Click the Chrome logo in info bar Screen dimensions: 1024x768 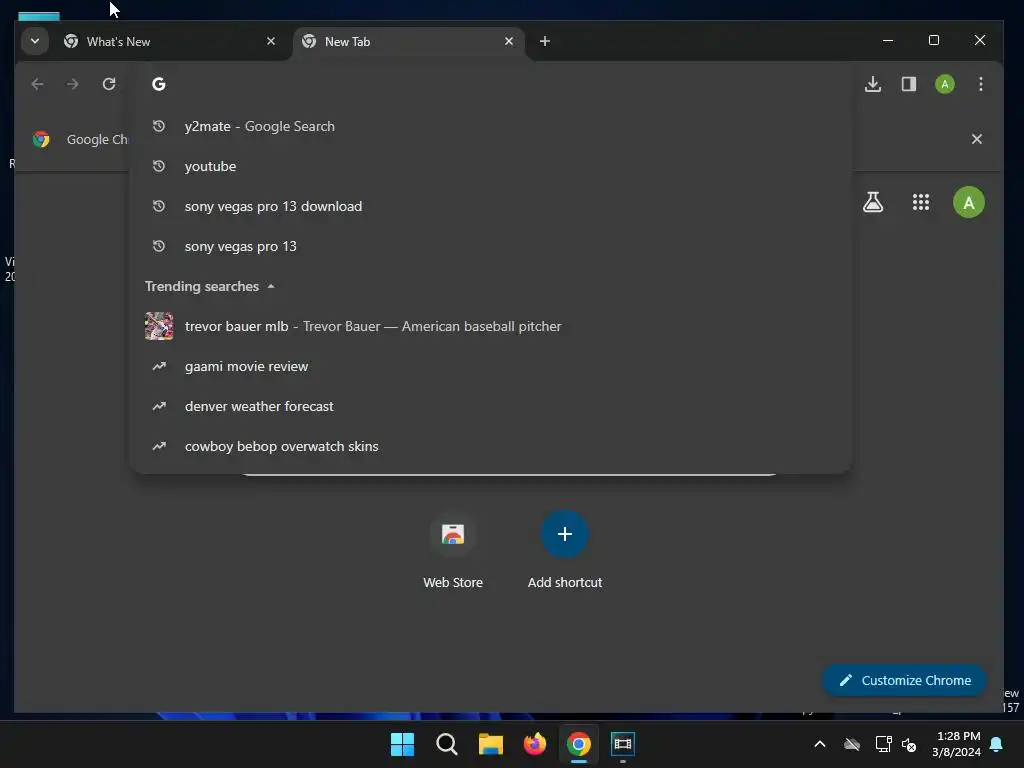pyautogui.click(x=41, y=139)
